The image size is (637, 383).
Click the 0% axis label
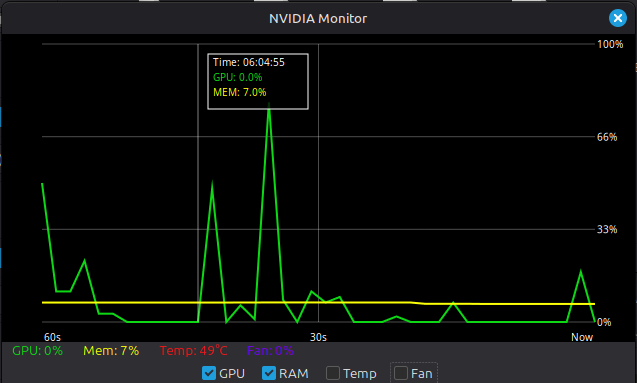tap(604, 322)
